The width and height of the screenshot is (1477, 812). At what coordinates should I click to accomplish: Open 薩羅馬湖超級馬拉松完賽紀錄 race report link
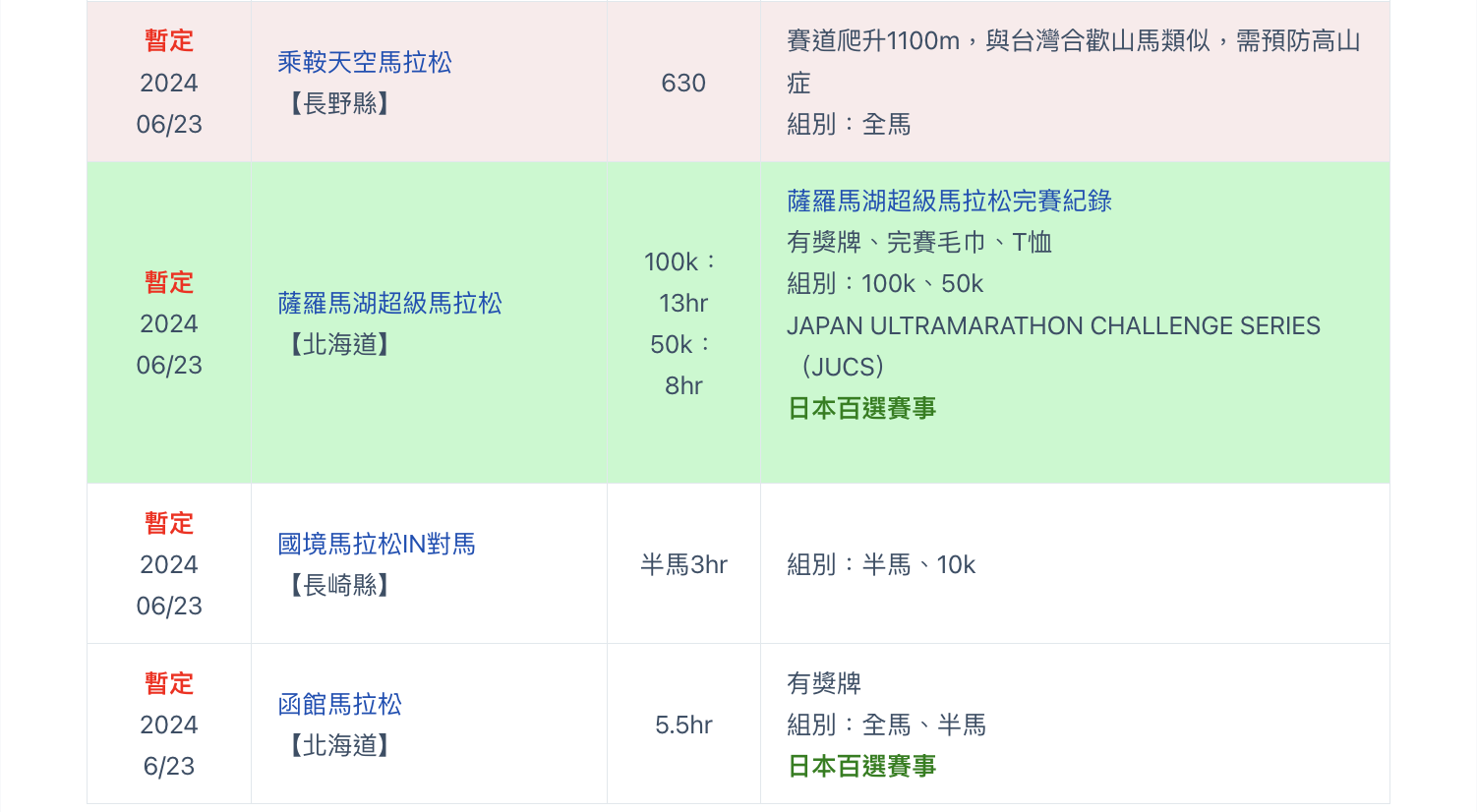(949, 202)
